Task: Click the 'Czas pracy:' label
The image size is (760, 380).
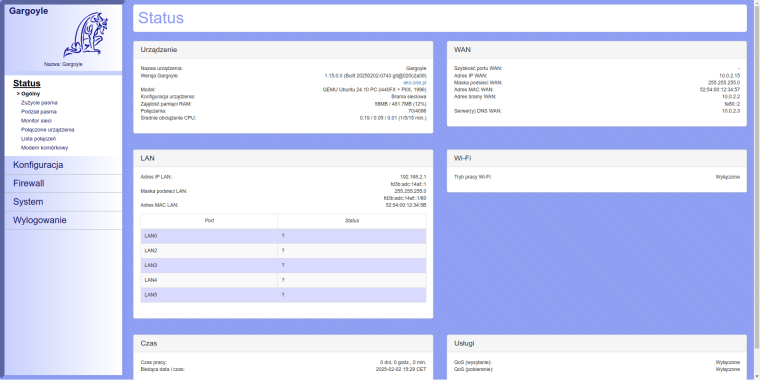Action: point(154,362)
